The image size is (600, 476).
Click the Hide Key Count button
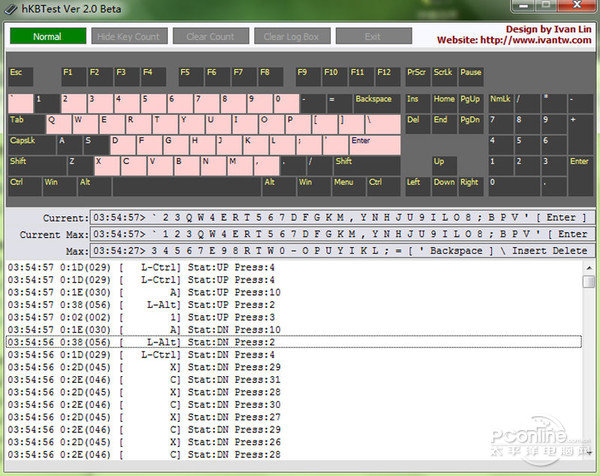click(129, 36)
